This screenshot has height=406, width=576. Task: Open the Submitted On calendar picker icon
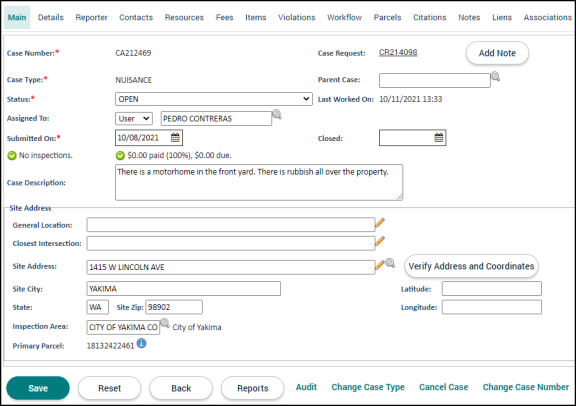(175, 138)
